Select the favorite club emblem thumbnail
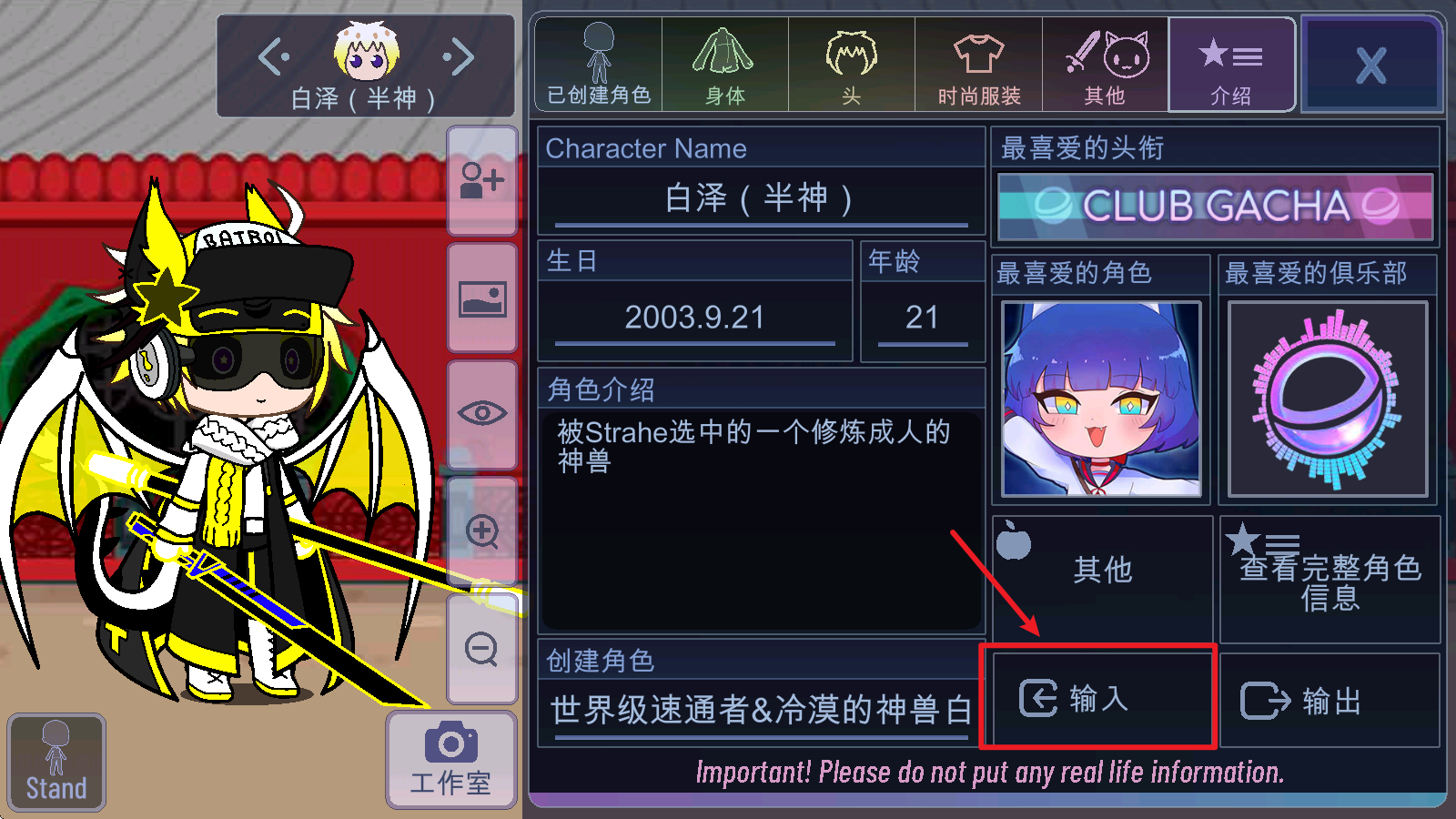The width and height of the screenshot is (1456, 819). [1328, 399]
